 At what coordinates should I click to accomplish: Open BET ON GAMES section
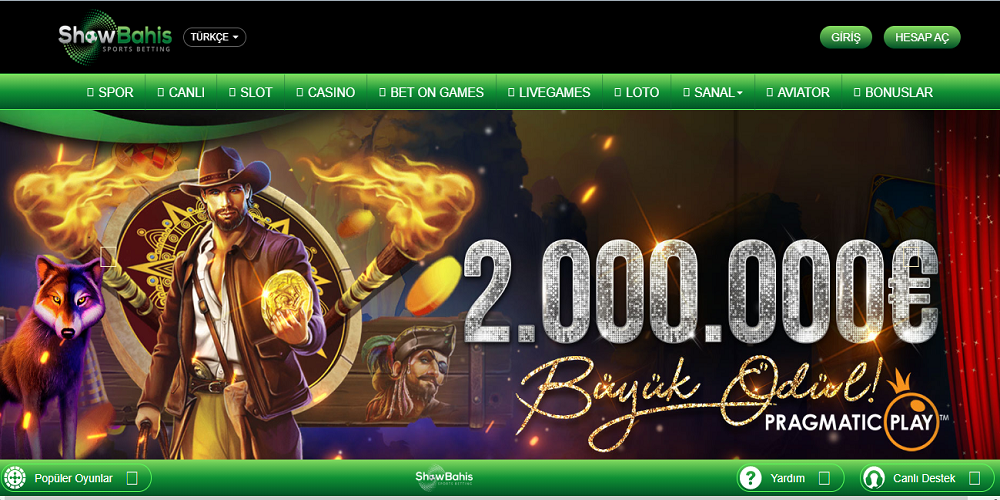432,92
